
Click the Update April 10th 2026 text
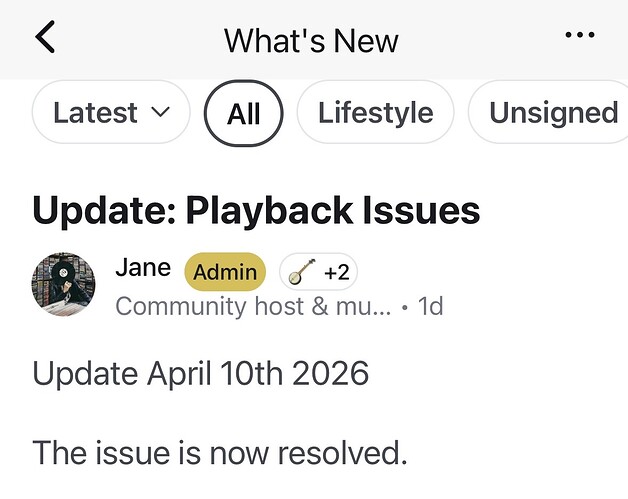201,374
